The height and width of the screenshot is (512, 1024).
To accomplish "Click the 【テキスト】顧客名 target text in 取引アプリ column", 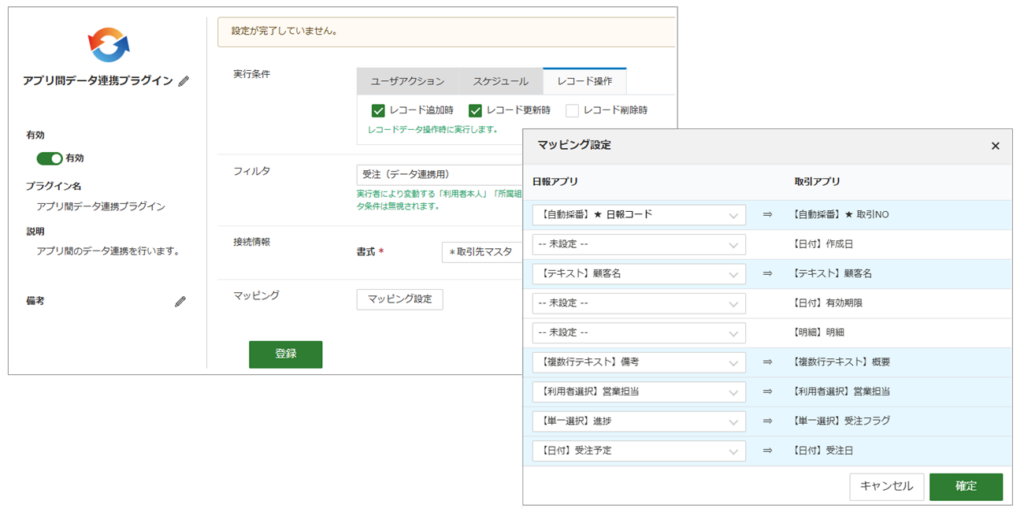I will pyautogui.click(x=831, y=274).
